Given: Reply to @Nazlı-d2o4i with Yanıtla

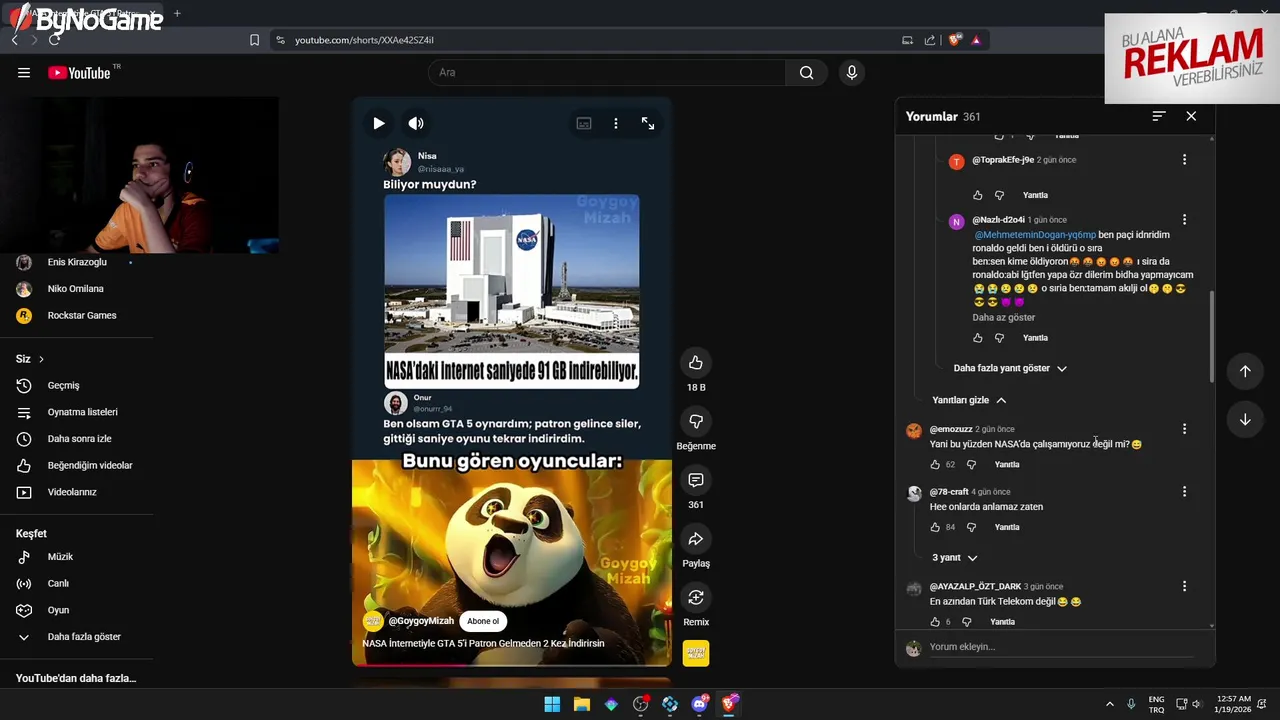Looking at the screenshot, I should (x=1035, y=338).
